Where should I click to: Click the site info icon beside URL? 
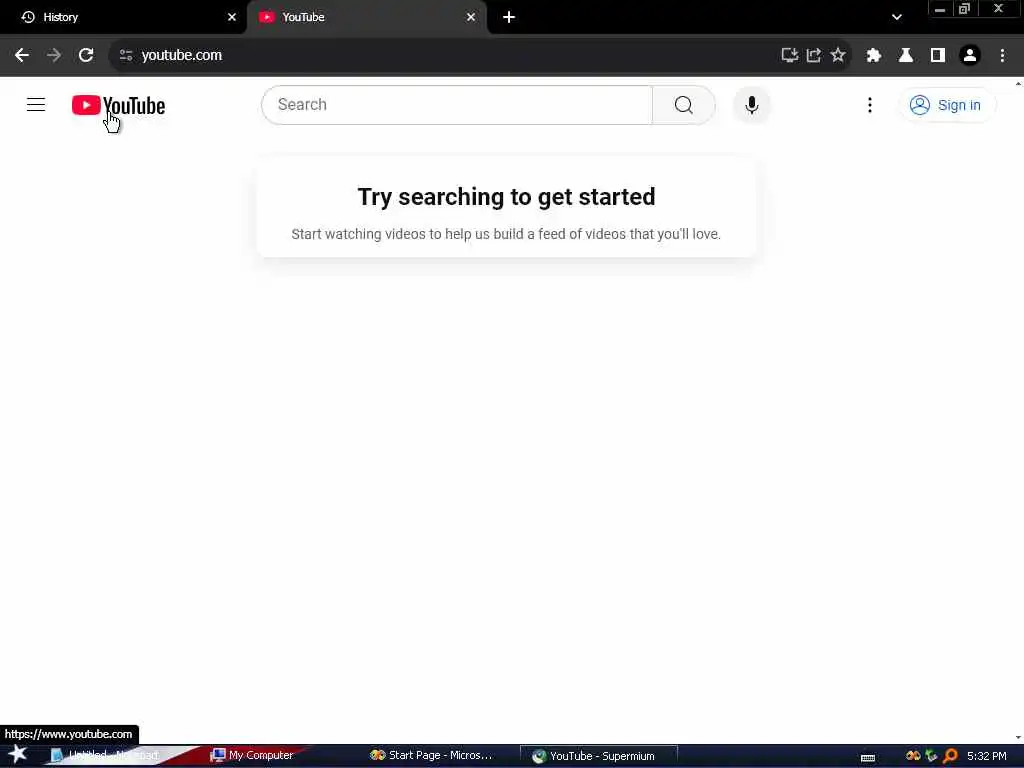126,56
